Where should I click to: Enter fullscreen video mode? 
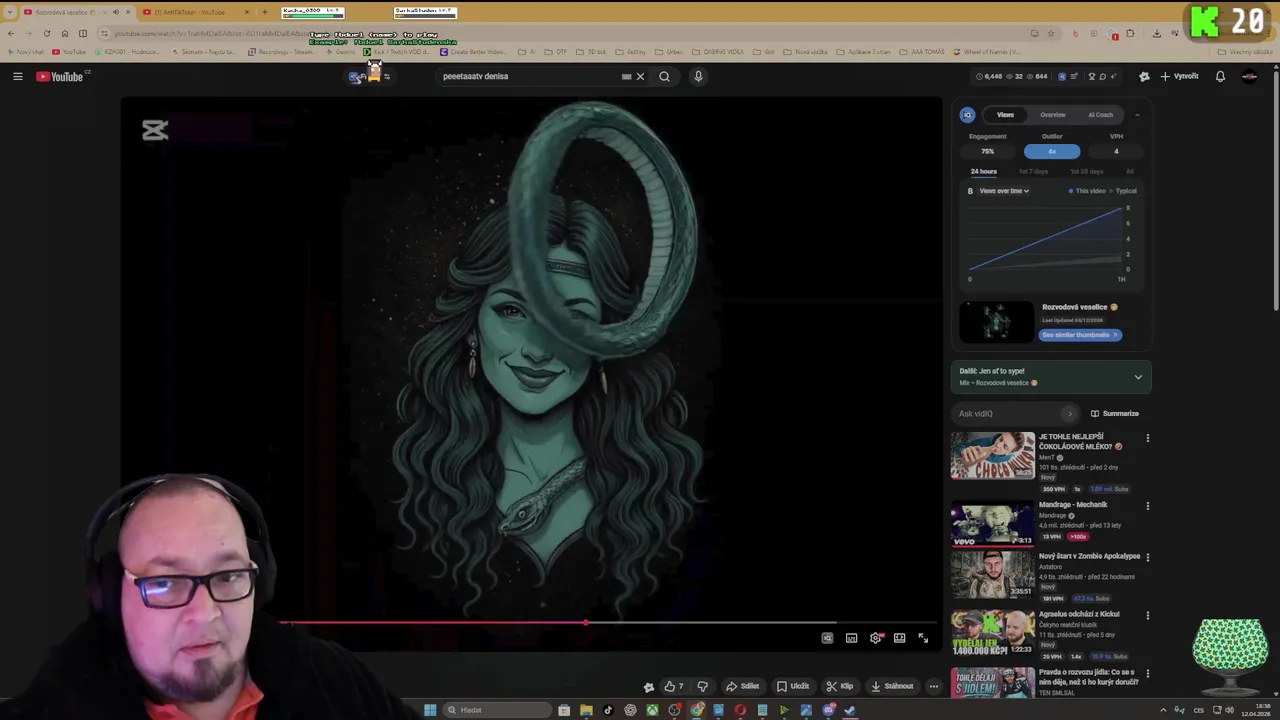click(923, 638)
